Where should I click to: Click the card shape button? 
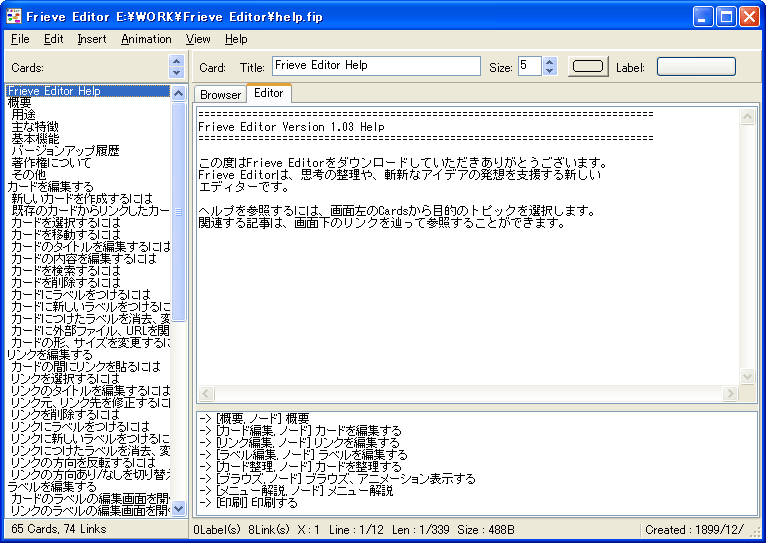[x=588, y=66]
